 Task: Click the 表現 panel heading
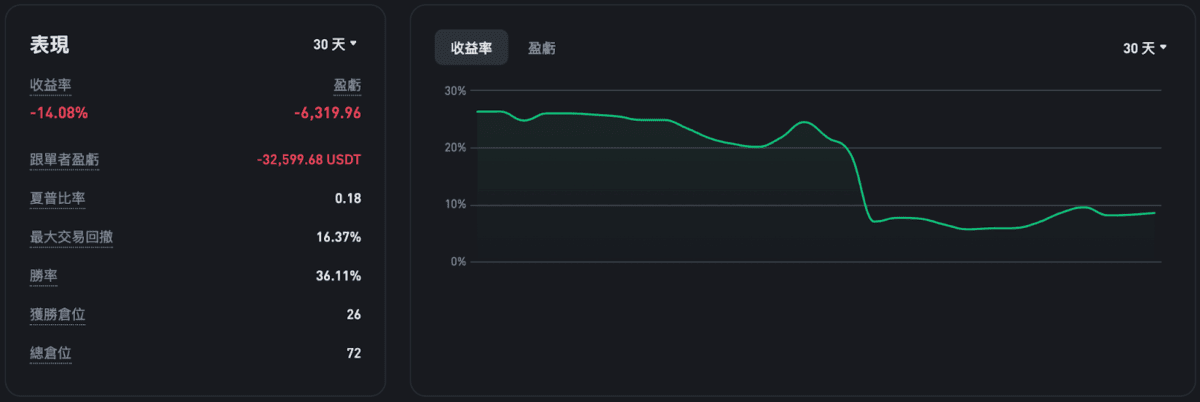point(50,44)
